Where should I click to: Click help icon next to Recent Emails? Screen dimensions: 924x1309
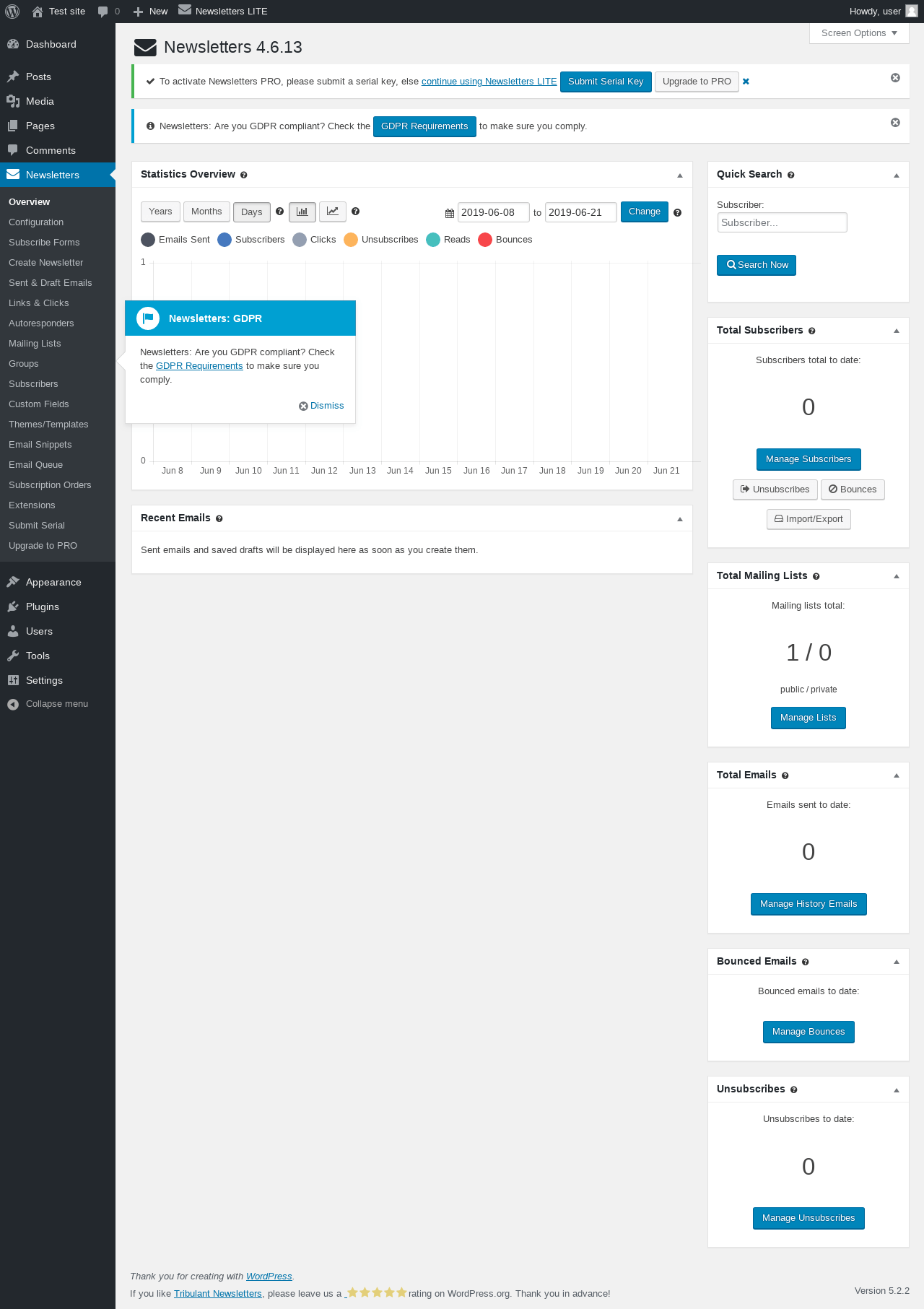click(219, 518)
